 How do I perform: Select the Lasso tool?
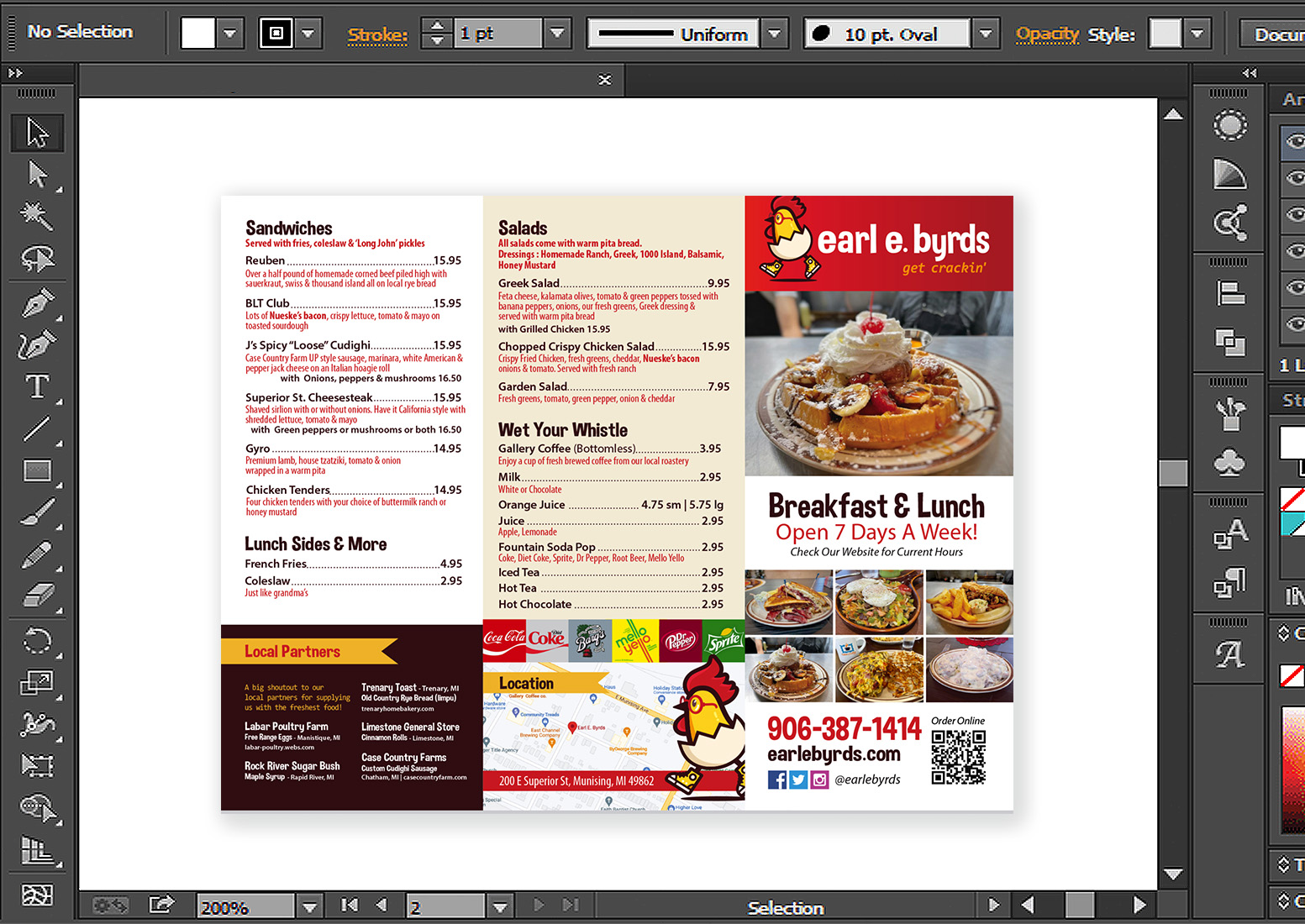(38, 259)
